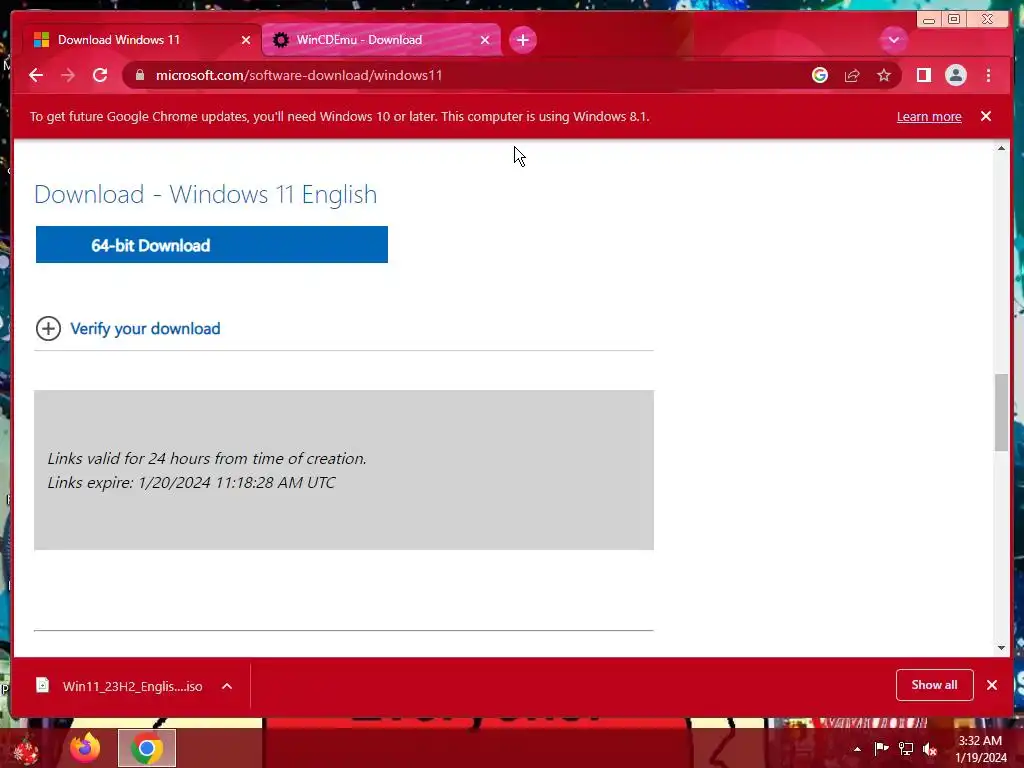Click the Links valid for 24 hours text
Screen dimensions: 1024x768
tap(207, 458)
